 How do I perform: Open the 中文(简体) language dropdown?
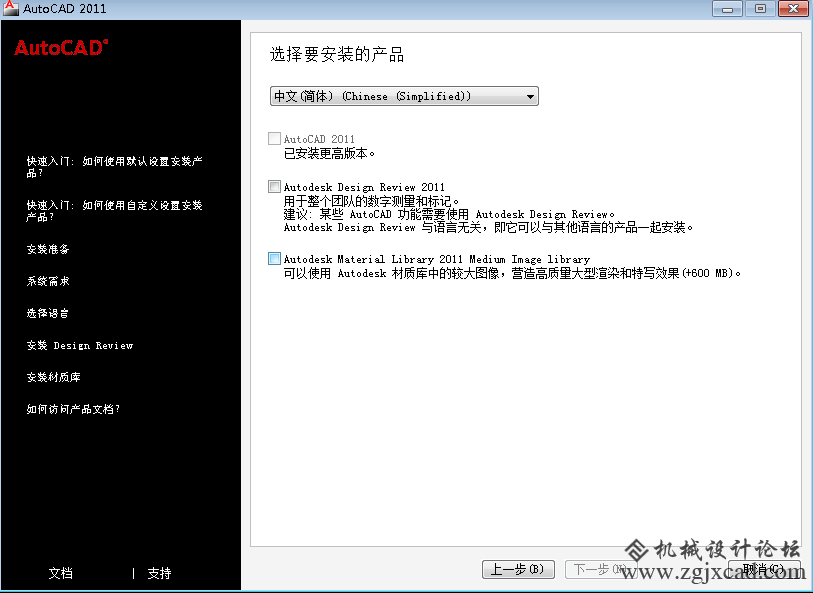coord(404,96)
